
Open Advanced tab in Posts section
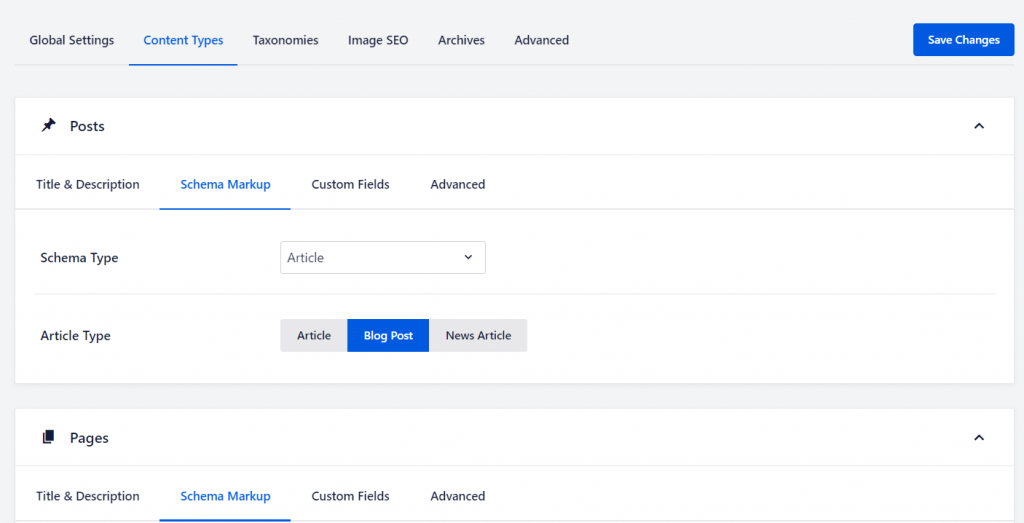point(457,185)
